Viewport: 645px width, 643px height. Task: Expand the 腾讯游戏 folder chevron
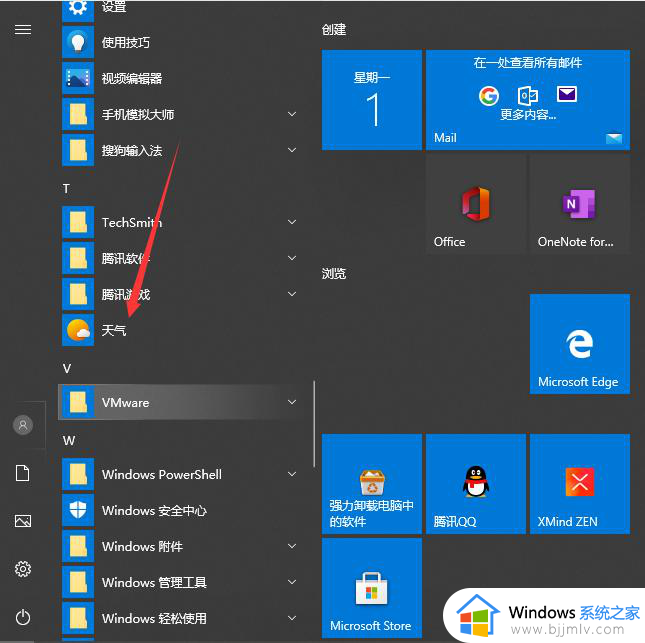[292, 294]
